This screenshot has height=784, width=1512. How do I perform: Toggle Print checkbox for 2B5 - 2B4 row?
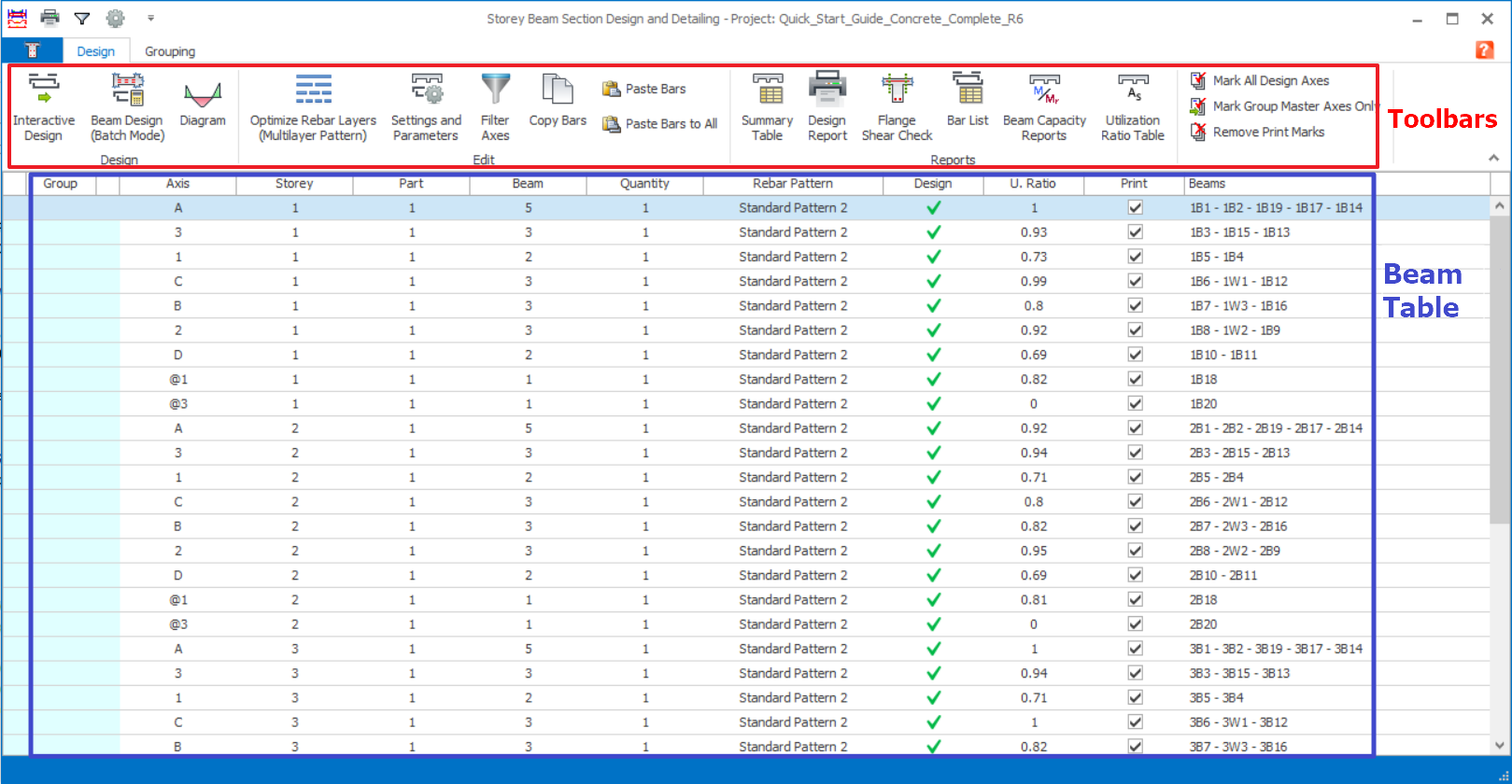coord(1135,477)
